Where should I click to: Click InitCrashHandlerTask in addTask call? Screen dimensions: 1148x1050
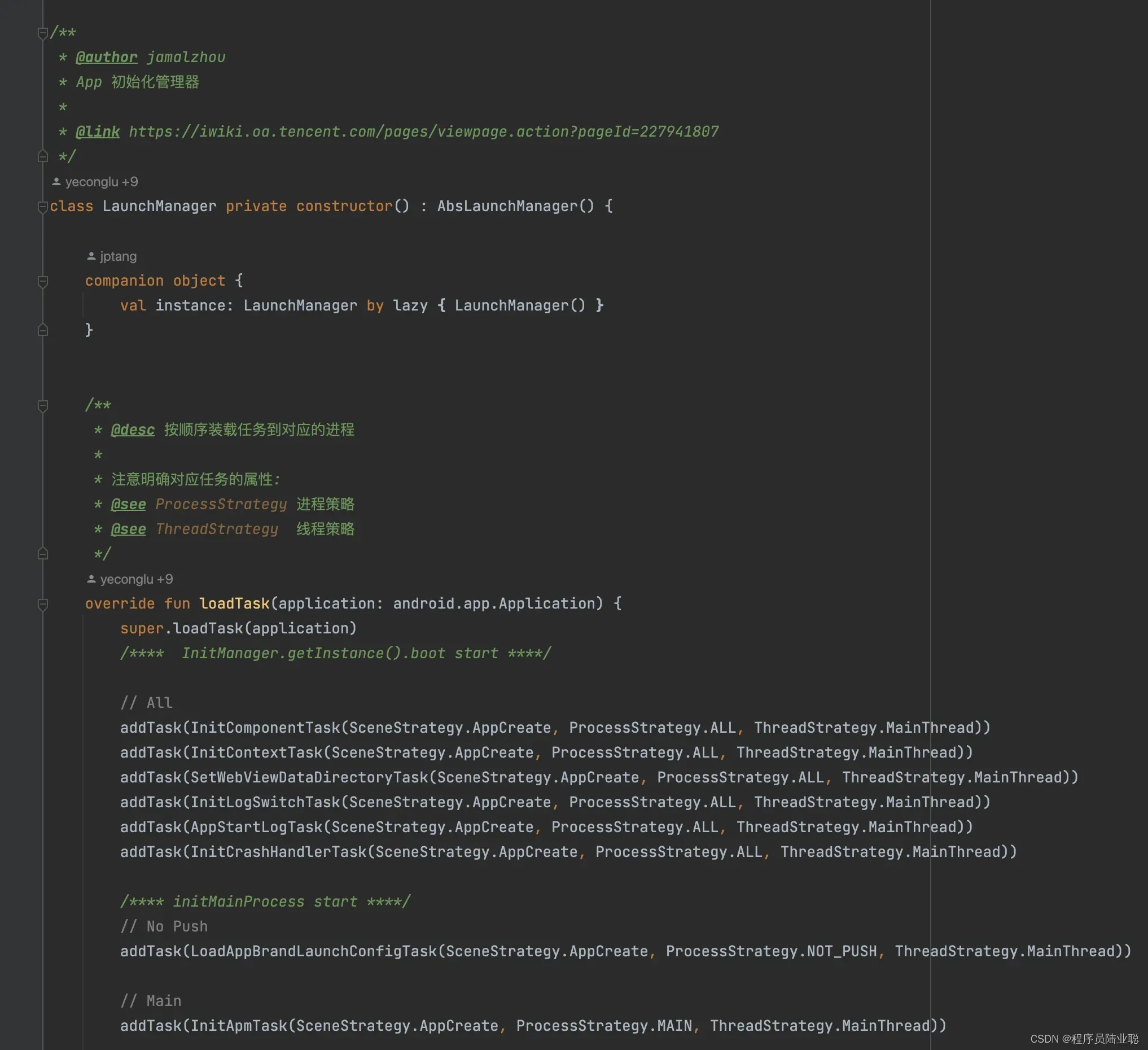click(x=278, y=852)
